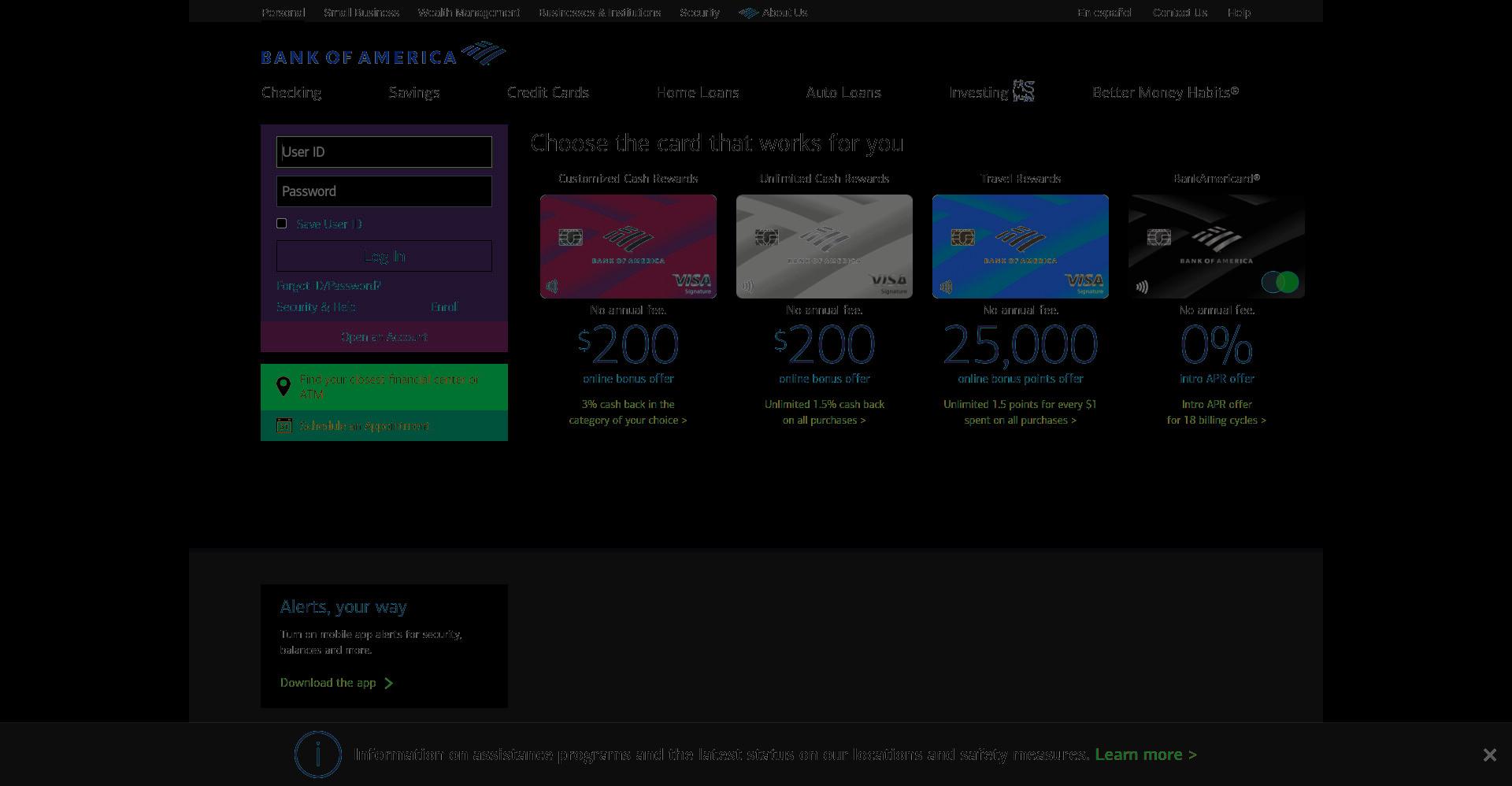Click the arrow next to Download the app
The width and height of the screenshot is (1512, 786).
coord(388,683)
